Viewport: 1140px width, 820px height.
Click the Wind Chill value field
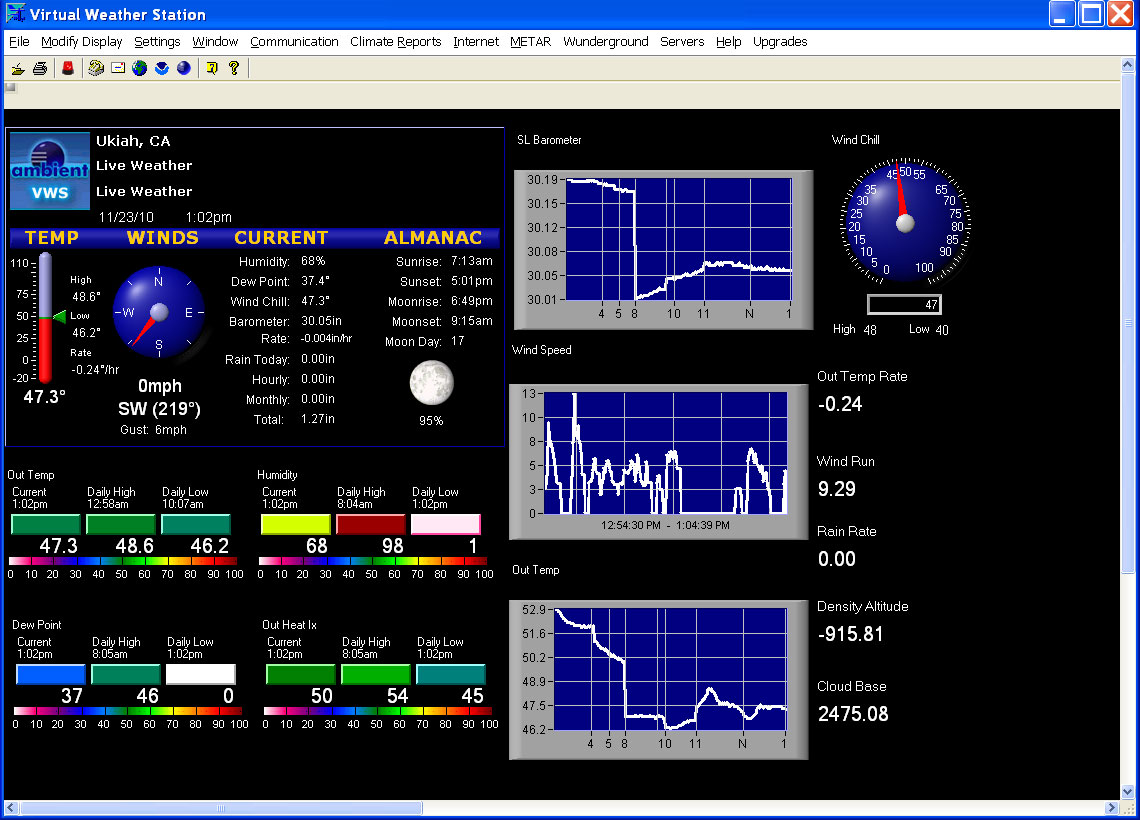click(904, 305)
